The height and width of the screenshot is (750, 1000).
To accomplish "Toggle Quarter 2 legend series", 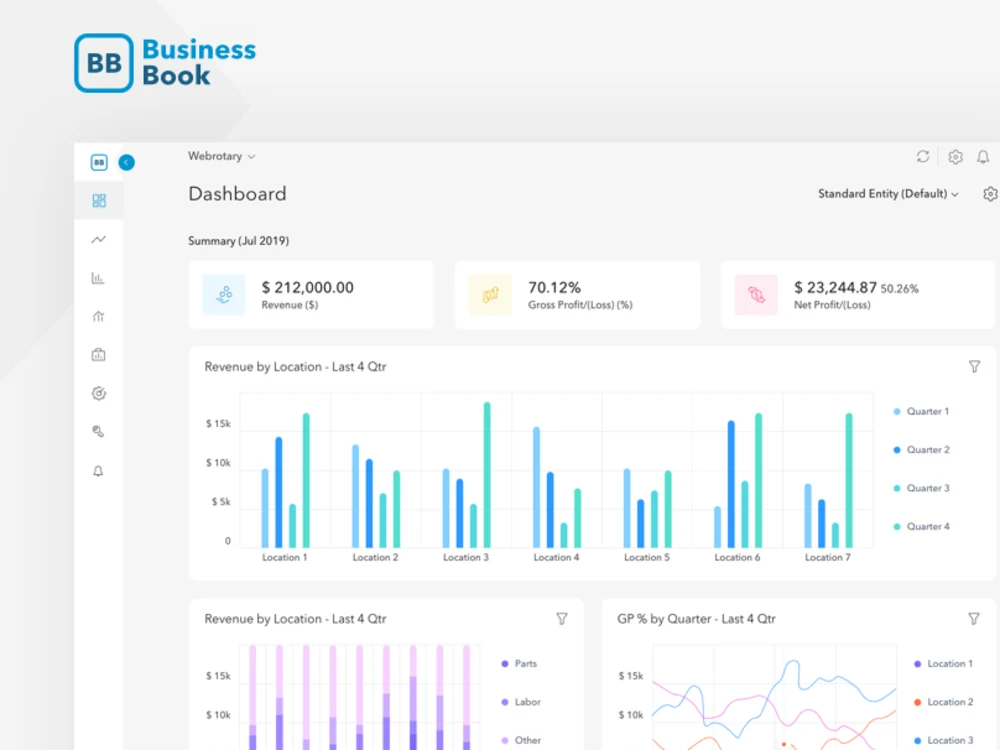I will [922, 450].
